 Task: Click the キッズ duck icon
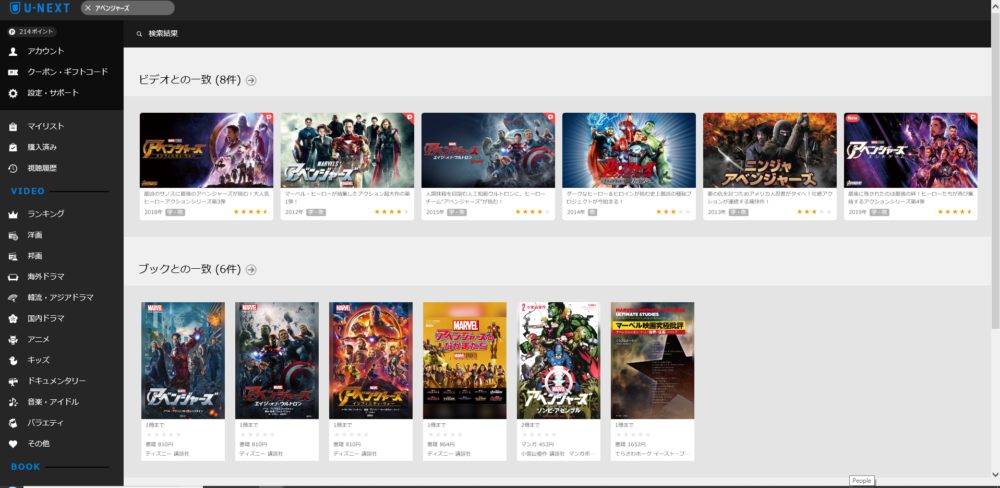tap(13, 360)
